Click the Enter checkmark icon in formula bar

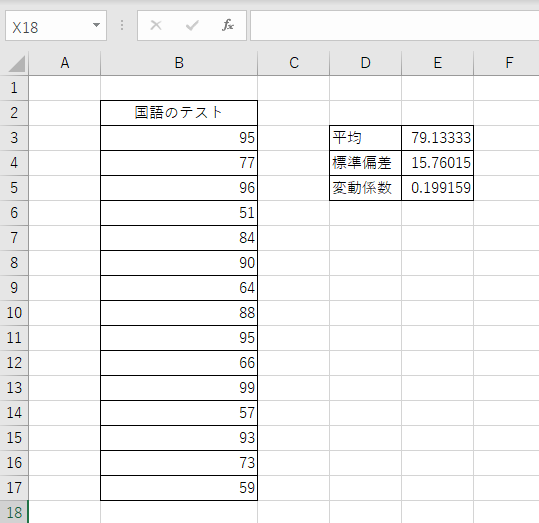tap(192, 25)
